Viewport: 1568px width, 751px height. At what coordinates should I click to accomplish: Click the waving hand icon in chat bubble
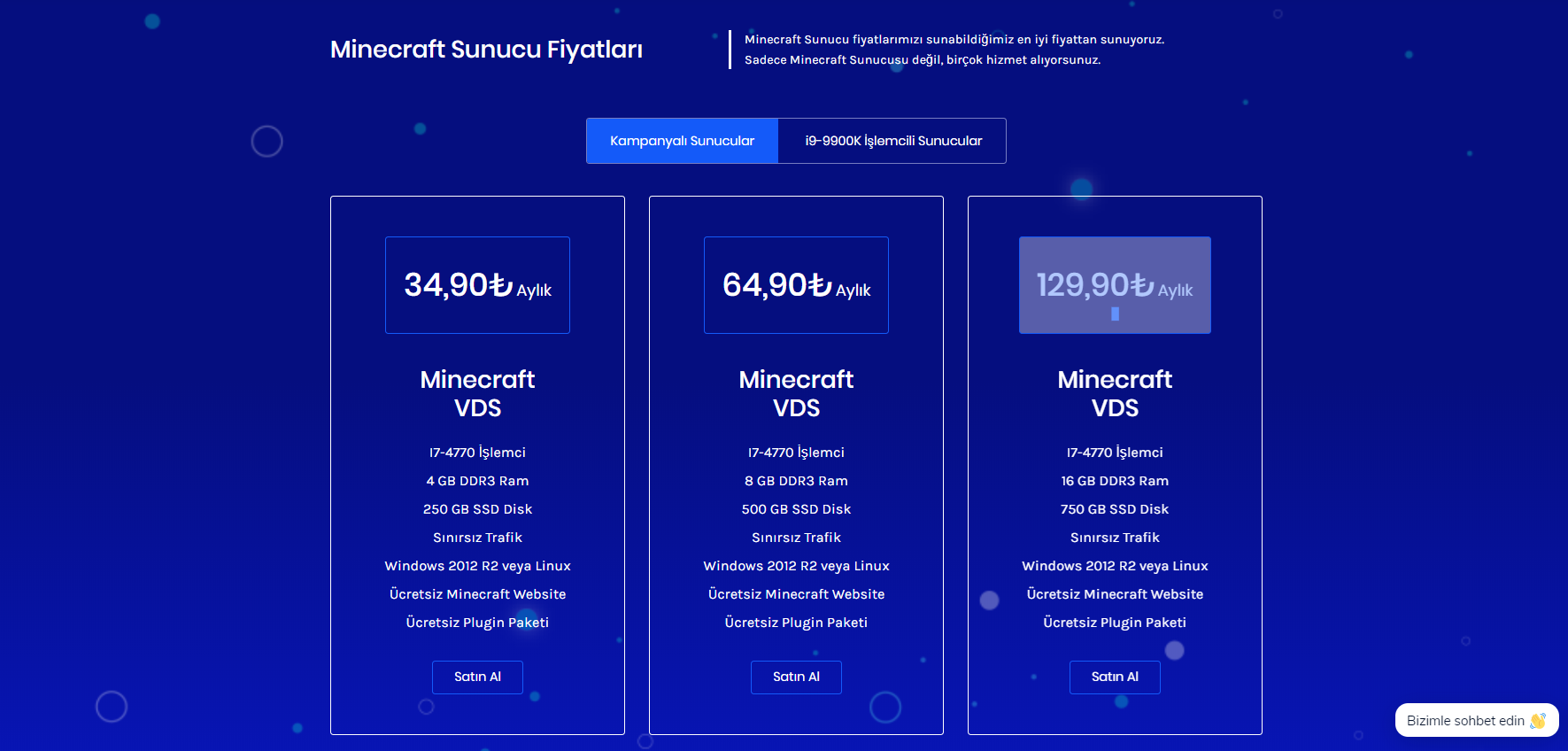(x=1538, y=720)
